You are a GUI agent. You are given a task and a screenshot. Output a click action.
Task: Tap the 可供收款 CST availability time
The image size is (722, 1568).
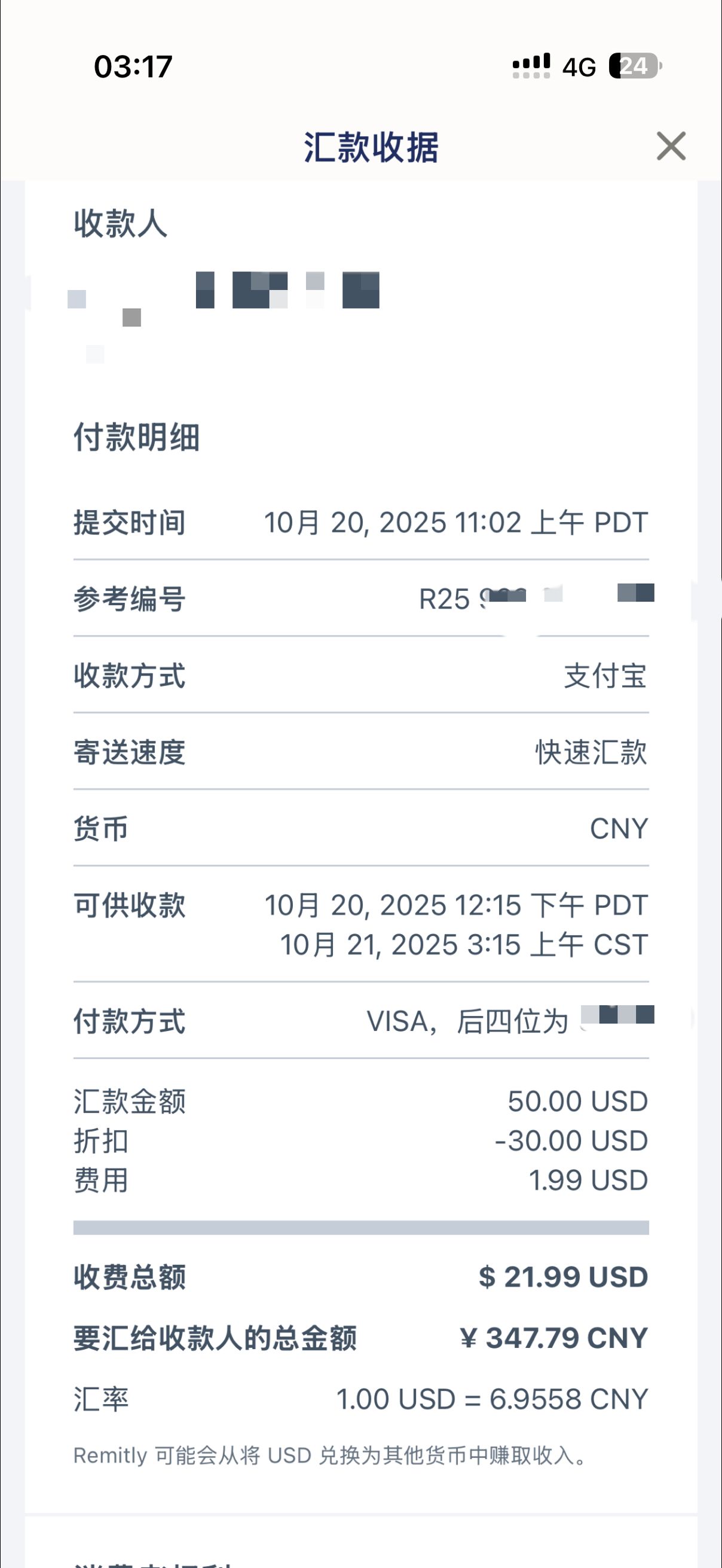click(463, 945)
